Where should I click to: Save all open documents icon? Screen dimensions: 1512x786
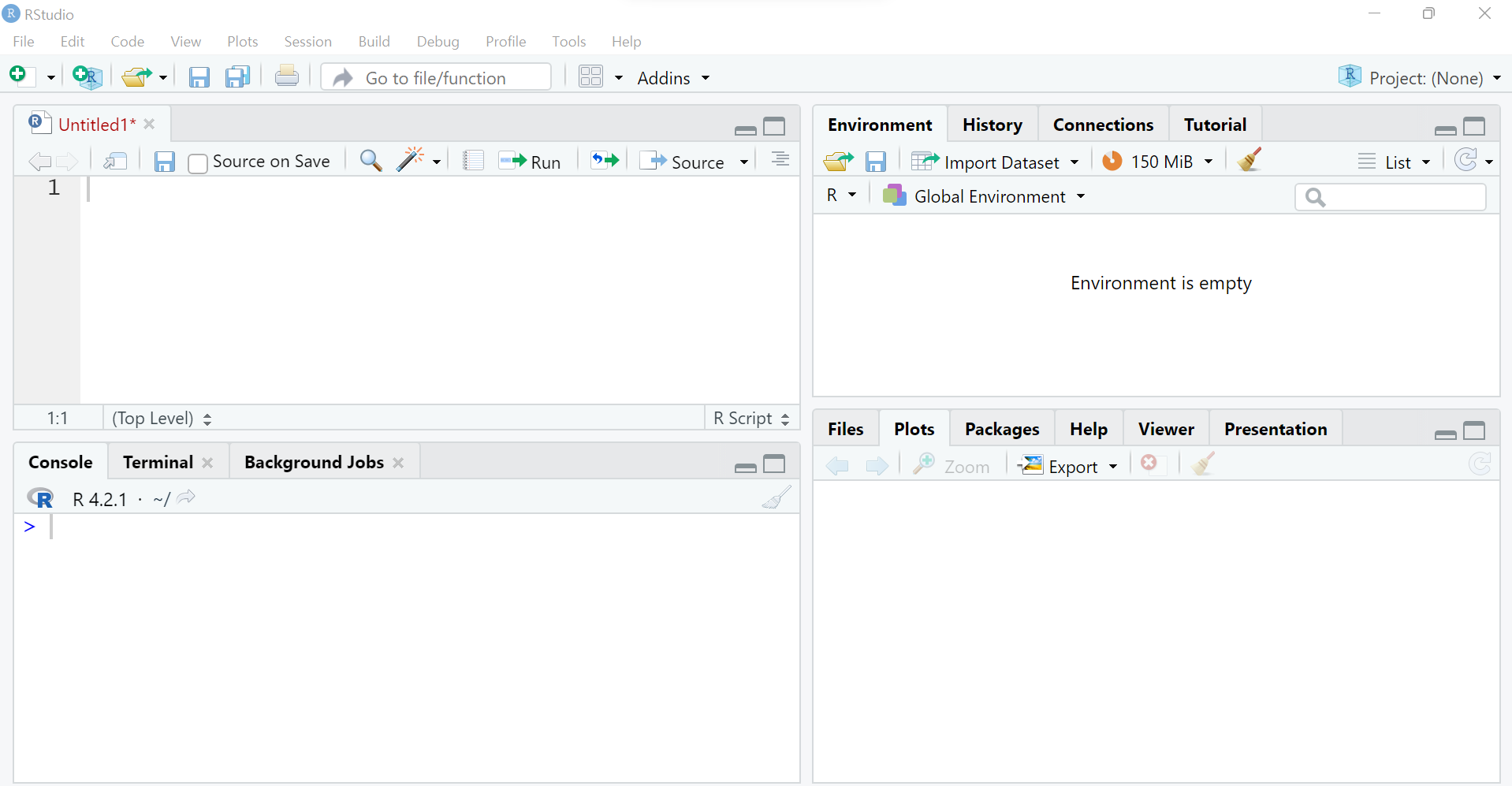point(237,76)
